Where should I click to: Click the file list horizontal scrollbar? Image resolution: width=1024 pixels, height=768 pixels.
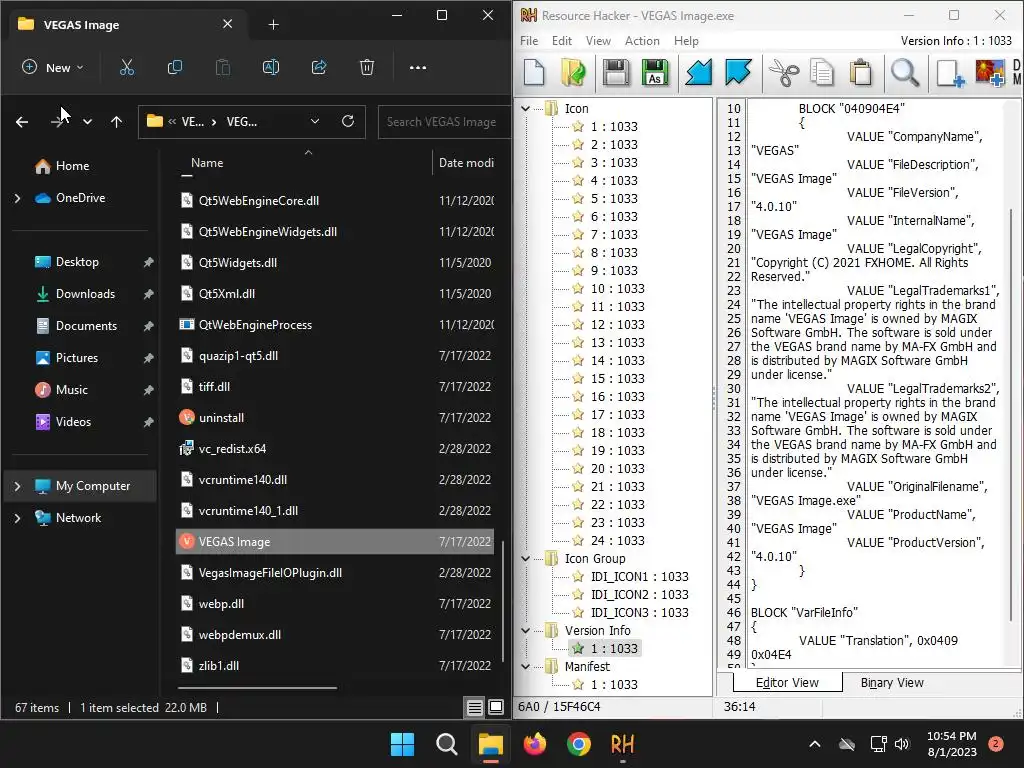tap(257, 688)
